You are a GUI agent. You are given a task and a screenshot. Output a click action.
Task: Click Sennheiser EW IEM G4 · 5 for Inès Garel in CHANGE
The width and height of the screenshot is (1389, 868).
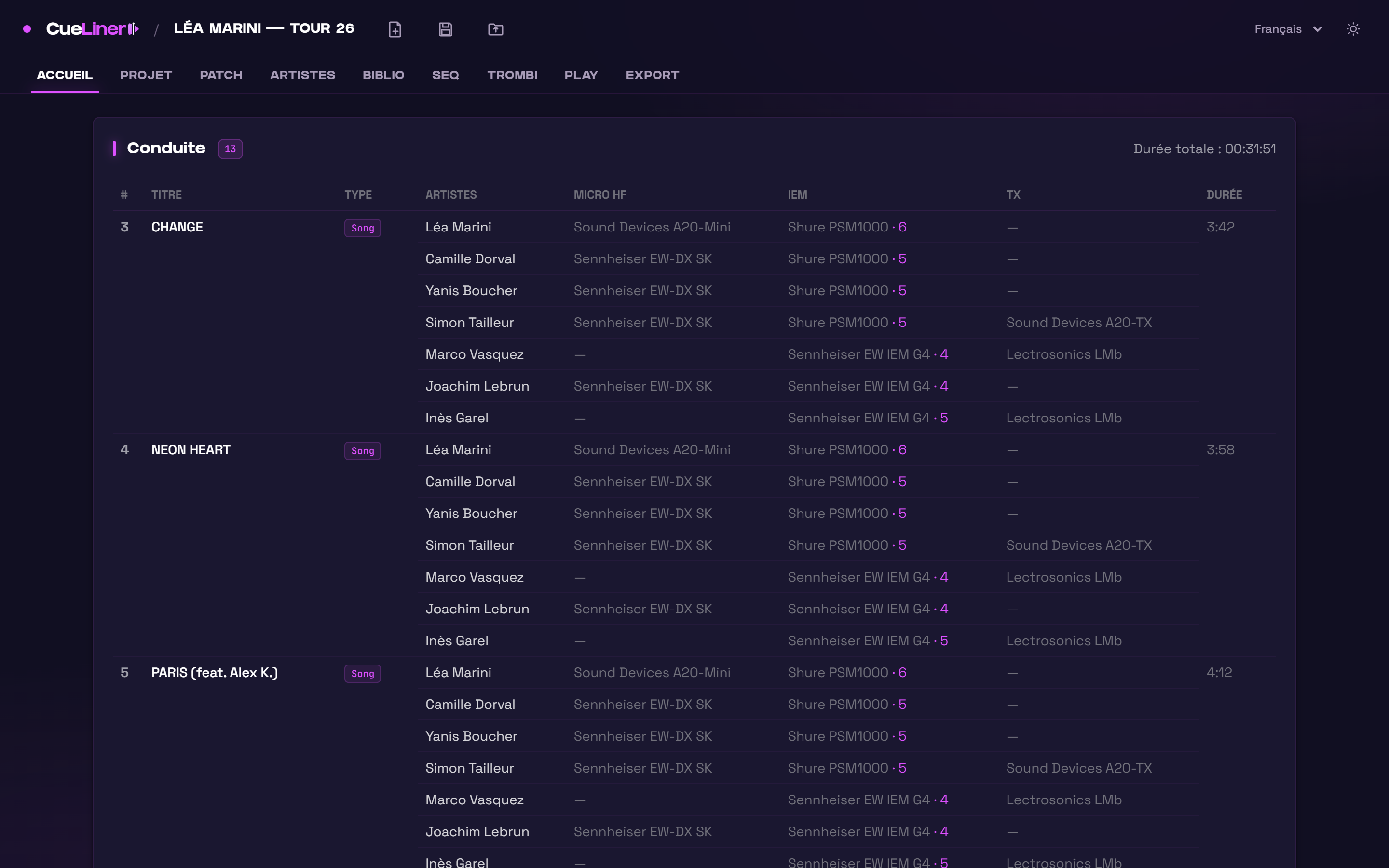point(868,418)
